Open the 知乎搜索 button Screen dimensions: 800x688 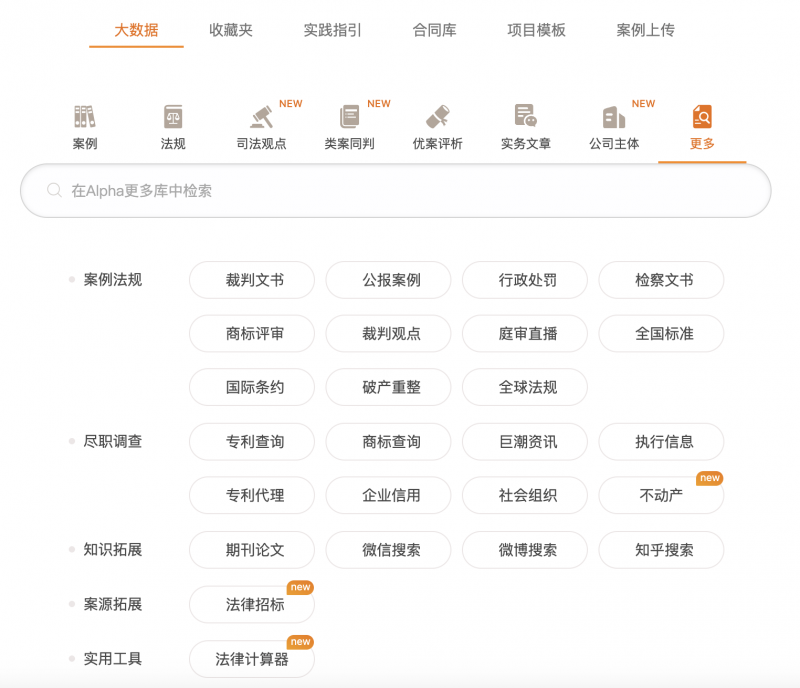tap(661, 549)
